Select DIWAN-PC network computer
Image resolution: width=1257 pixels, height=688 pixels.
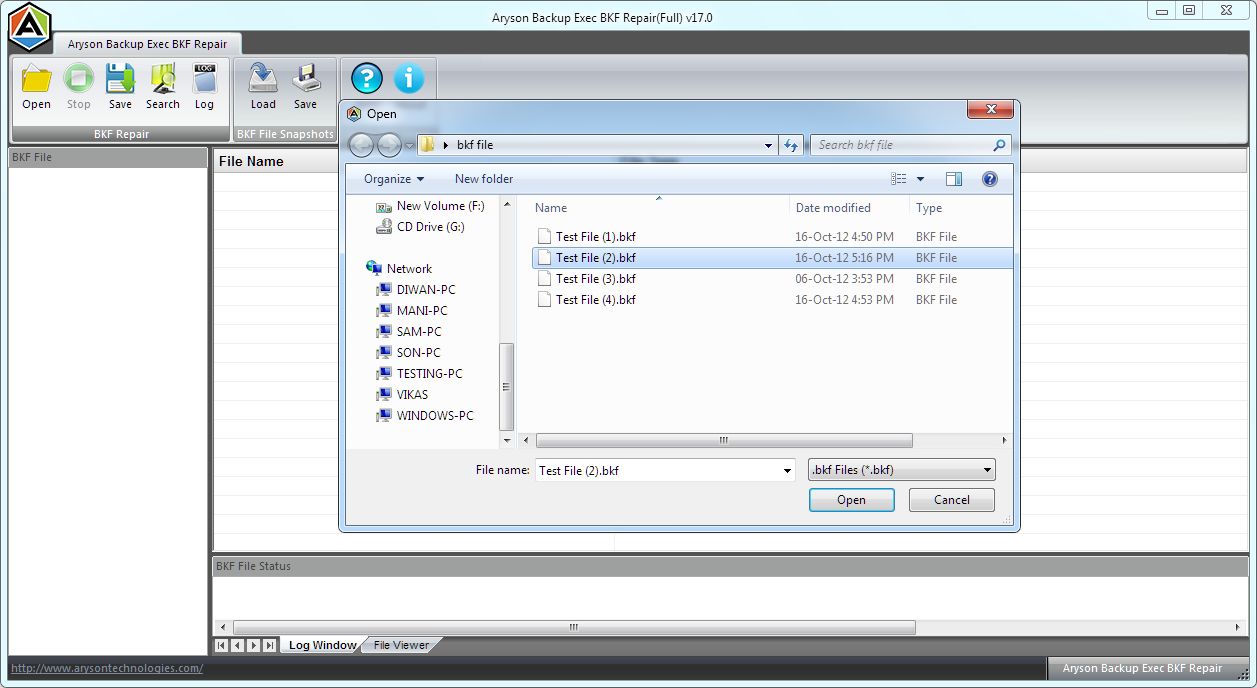click(x=415, y=290)
